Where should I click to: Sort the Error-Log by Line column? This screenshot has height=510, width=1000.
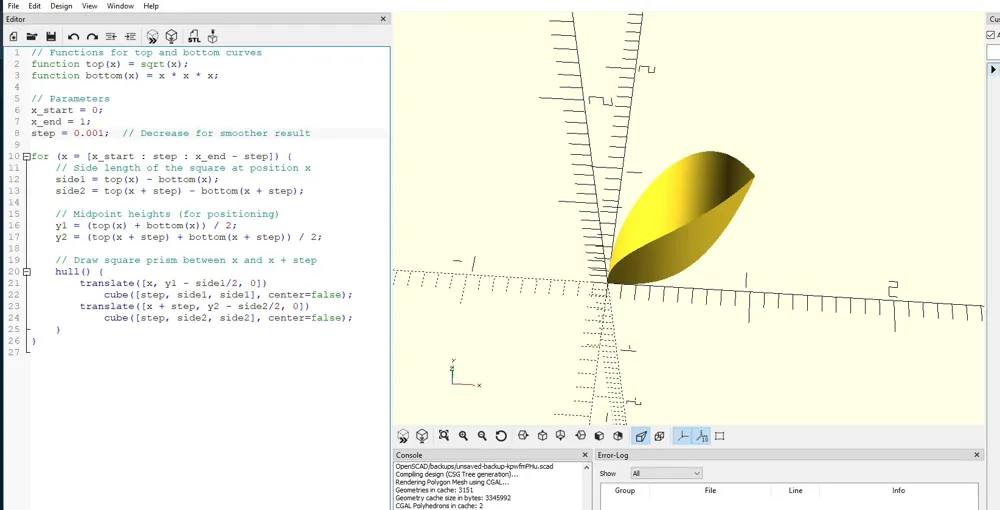pos(795,490)
